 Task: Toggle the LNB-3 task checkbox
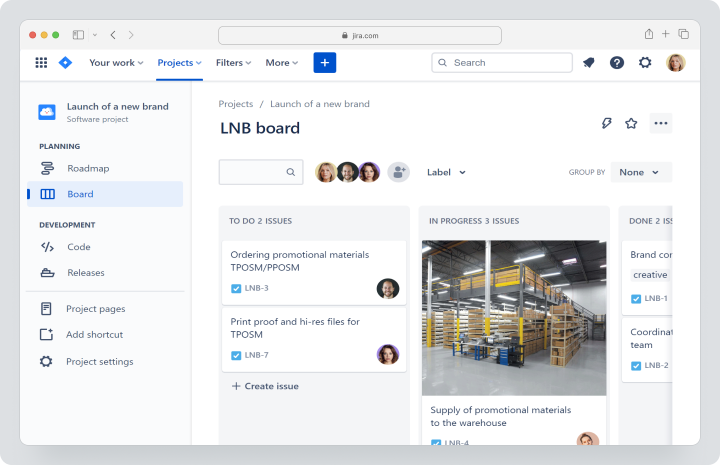tap(236, 288)
